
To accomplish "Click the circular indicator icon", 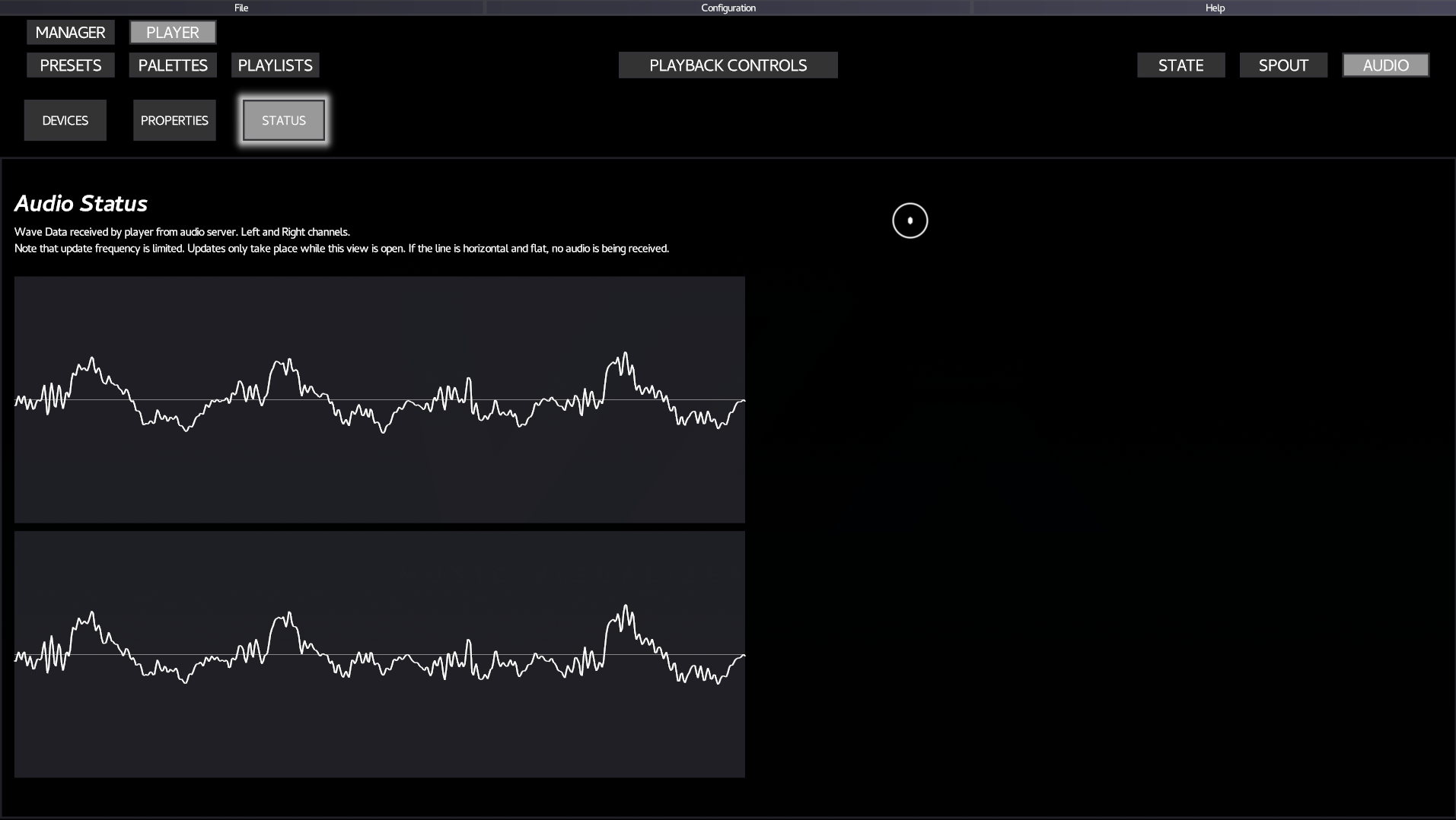I will (x=910, y=221).
